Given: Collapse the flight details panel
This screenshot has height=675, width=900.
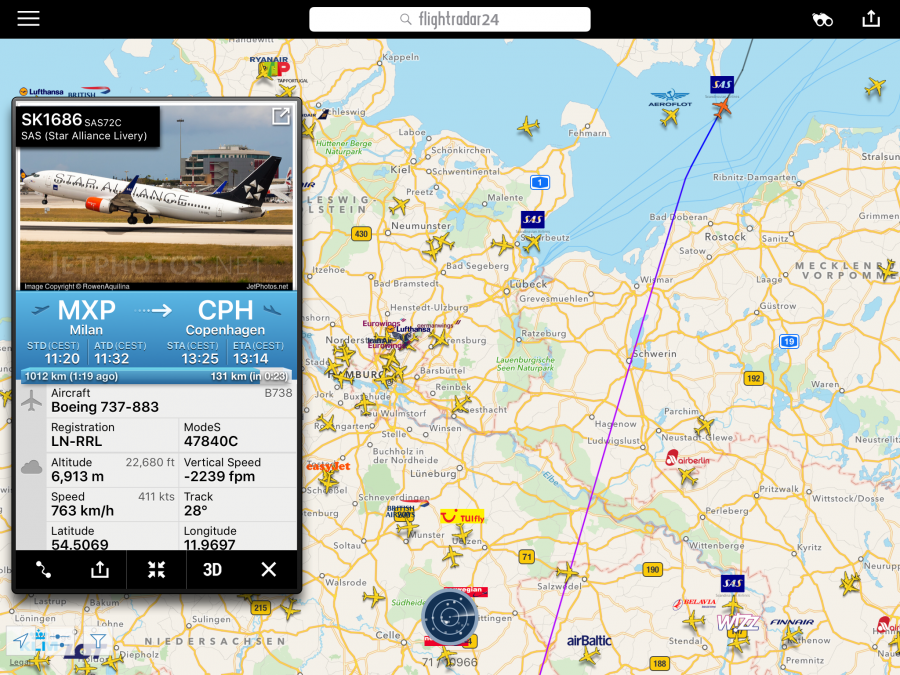Looking at the screenshot, I should click(x=156, y=569).
